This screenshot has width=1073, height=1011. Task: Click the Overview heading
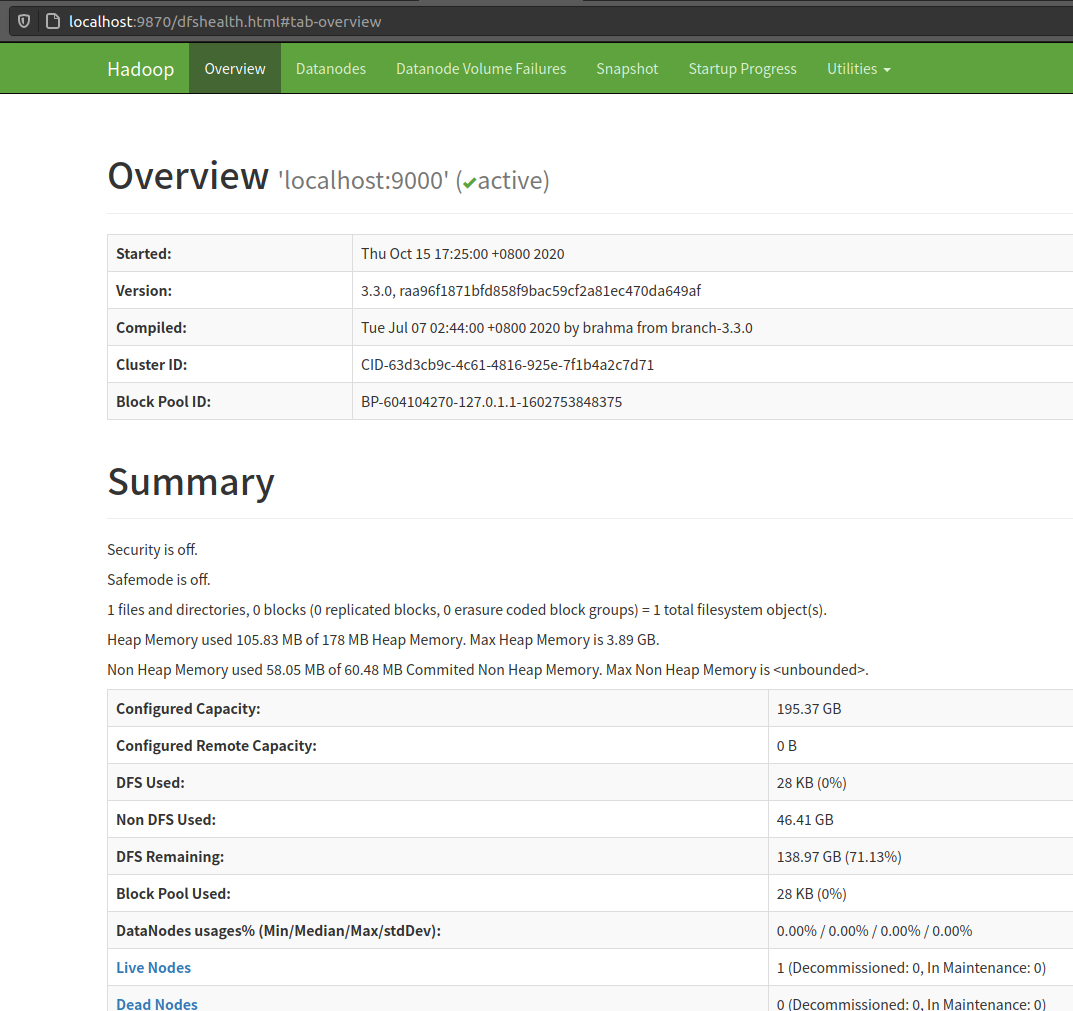pyautogui.click(x=188, y=176)
